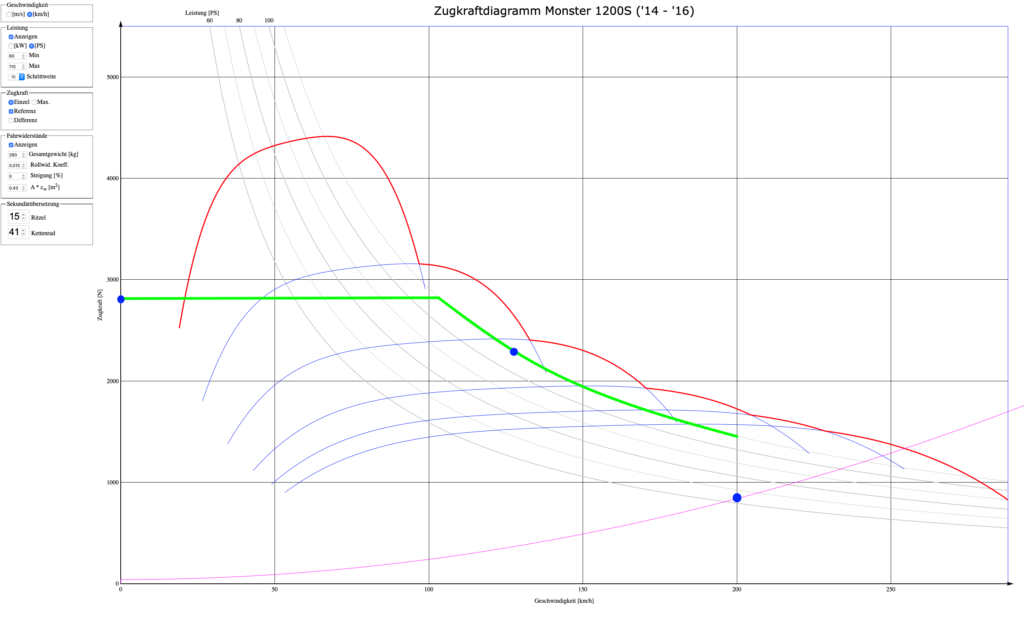This screenshot has width=1024, height=618.
Task: Click the Max power input field
Action: click(x=17, y=66)
